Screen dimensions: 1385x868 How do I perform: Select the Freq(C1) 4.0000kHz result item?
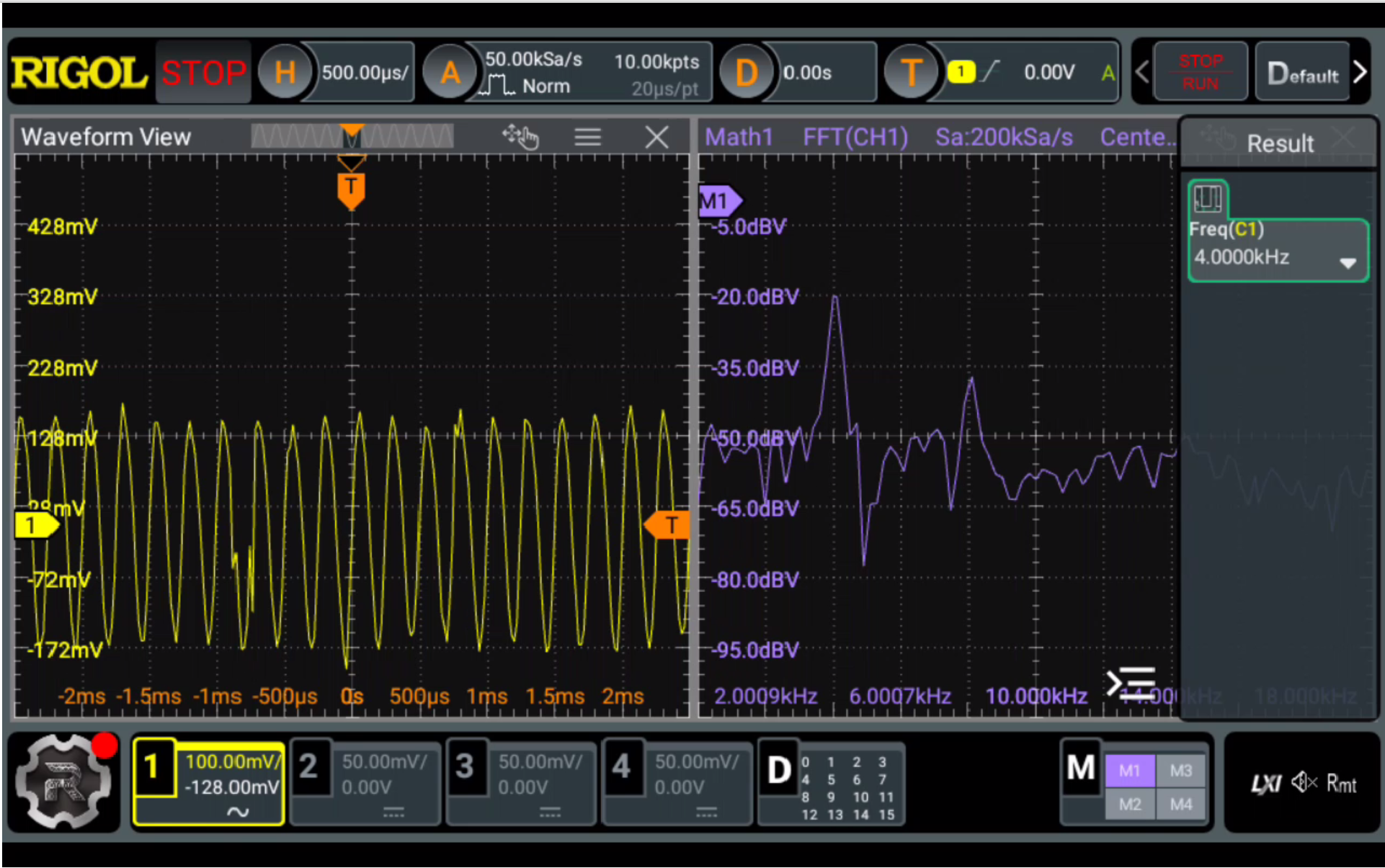1277,250
